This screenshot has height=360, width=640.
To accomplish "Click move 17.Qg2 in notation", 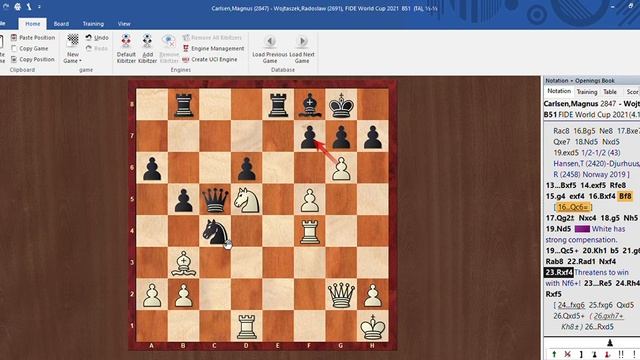I will [x=560, y=218].
